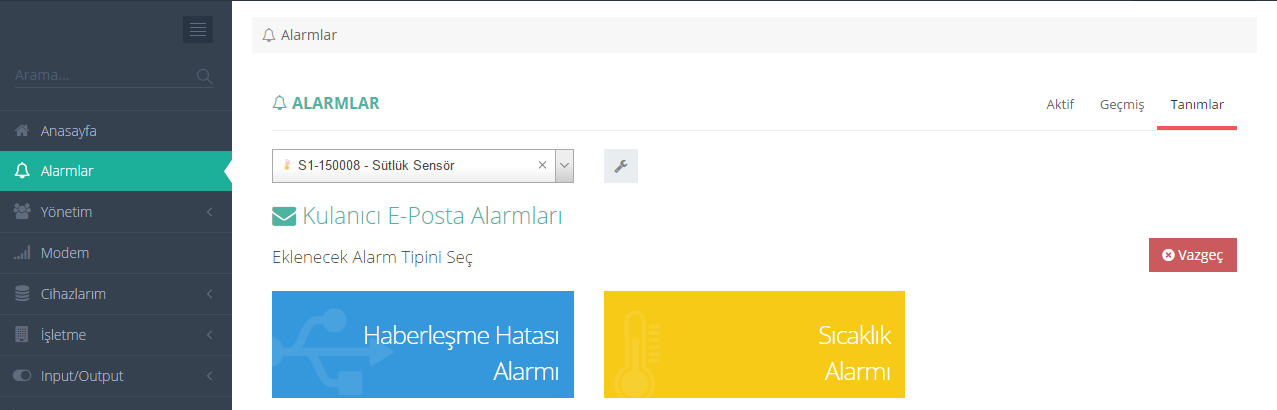The height and width of the screenshot is (410, 1277).
Task: Choose the yellow Sıcaklık Alarmı tile
Action: [754, 344]
